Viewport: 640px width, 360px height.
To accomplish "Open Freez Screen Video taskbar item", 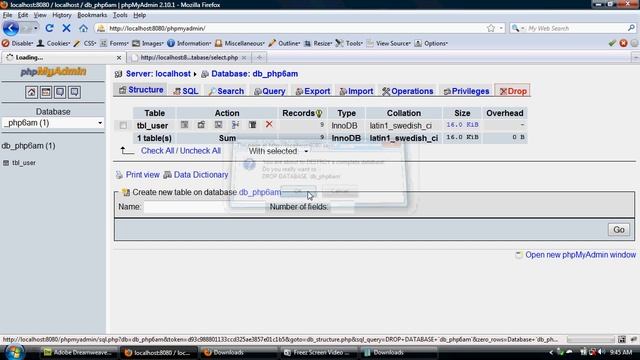I will click(x=319, y=352).
